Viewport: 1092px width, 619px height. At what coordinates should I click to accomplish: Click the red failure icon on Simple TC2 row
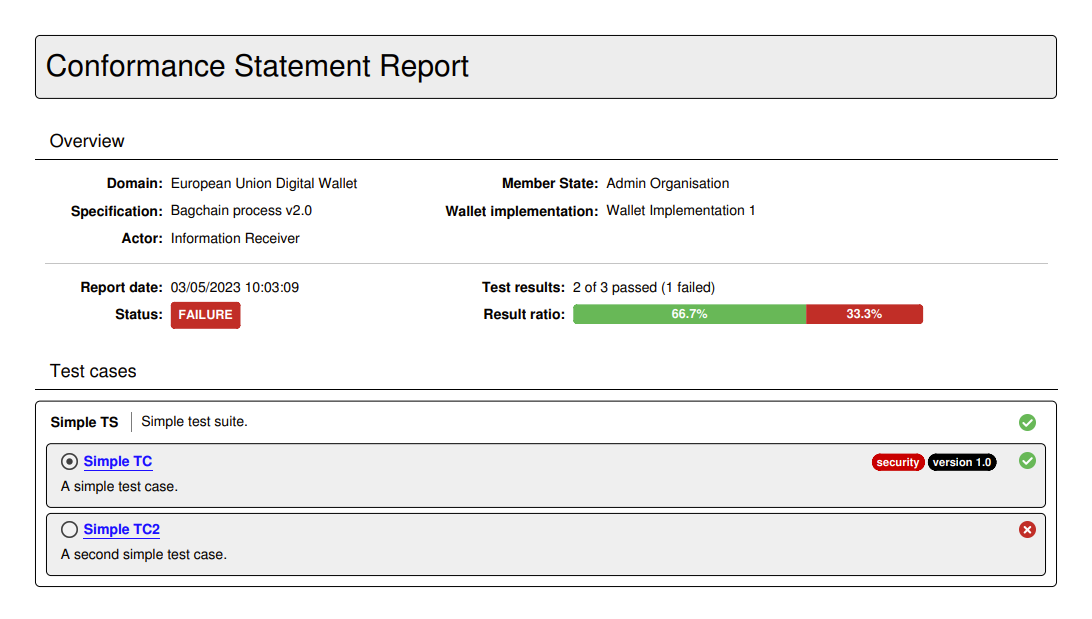tap(1027, 529)
